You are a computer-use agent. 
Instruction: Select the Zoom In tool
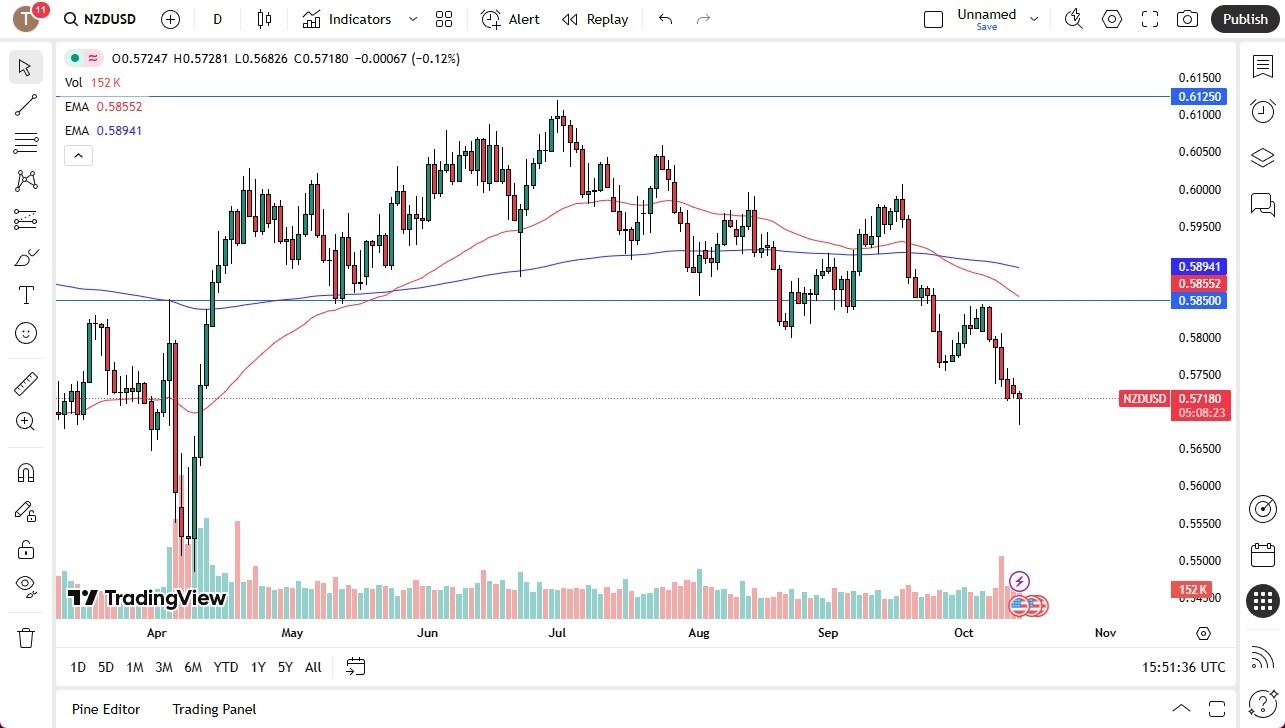pos(25,420)
